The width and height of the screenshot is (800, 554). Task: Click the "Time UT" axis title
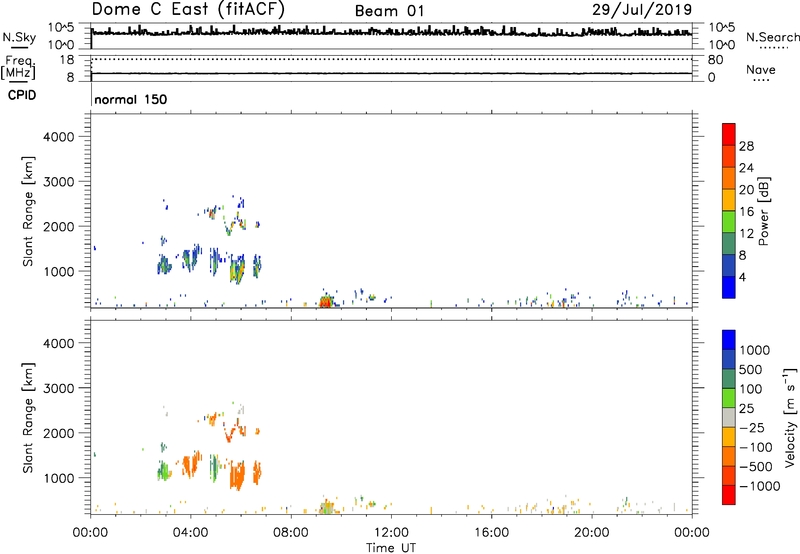pyautogui.click(x=391, y=548)
